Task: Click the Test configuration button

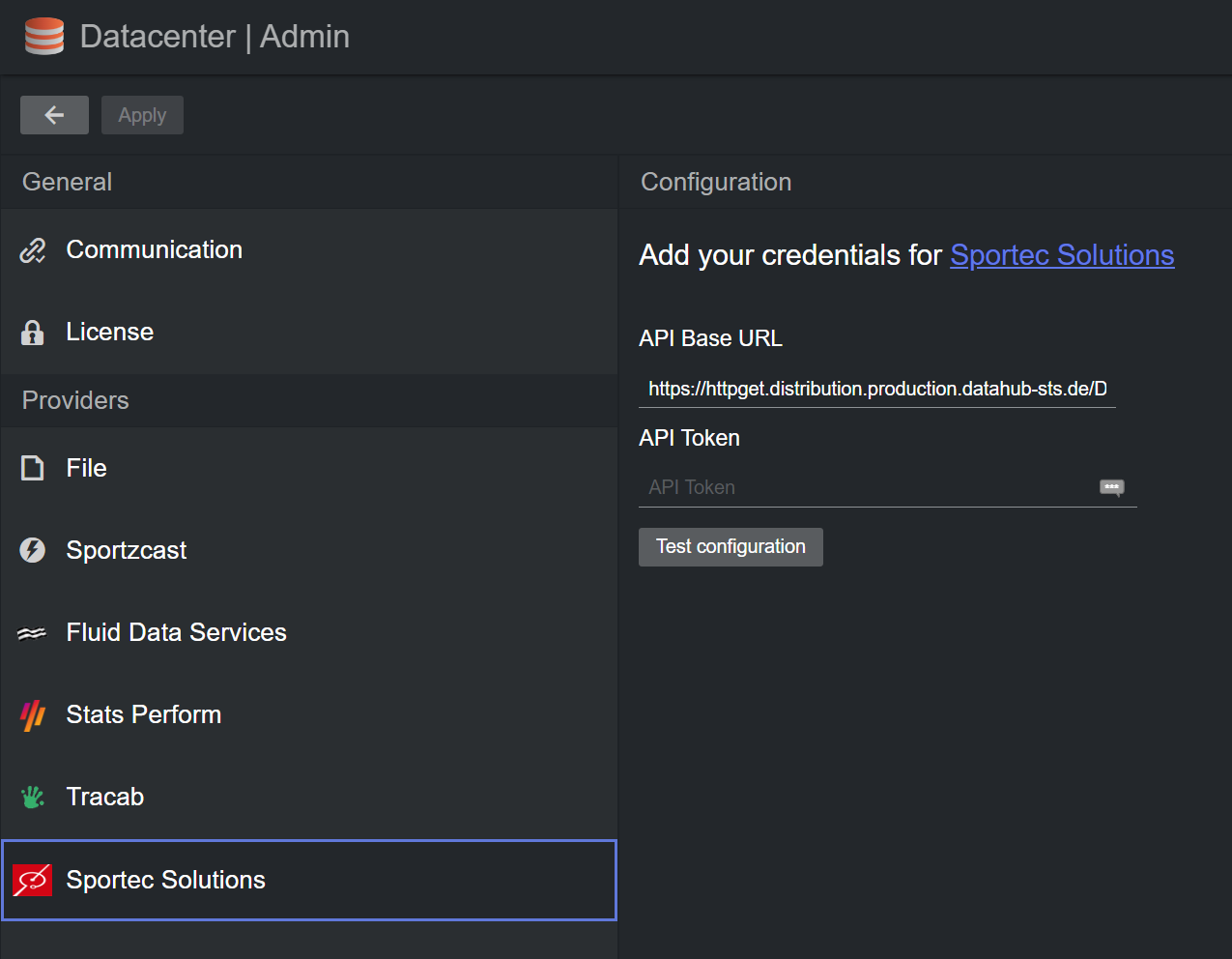Action: click(731, 547)
